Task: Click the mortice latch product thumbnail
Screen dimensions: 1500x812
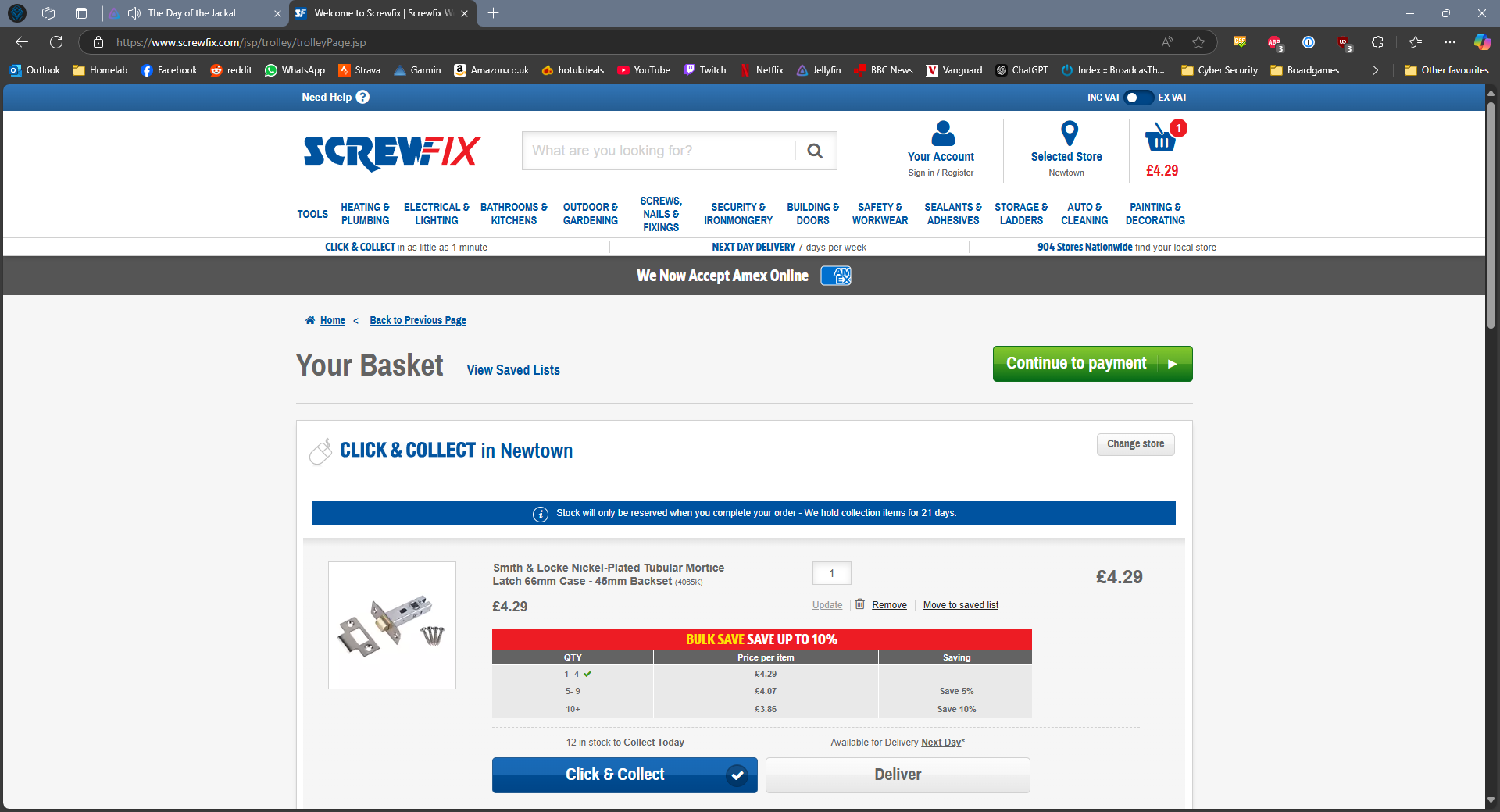Action: pyautogui.click(x=392, y=625)
